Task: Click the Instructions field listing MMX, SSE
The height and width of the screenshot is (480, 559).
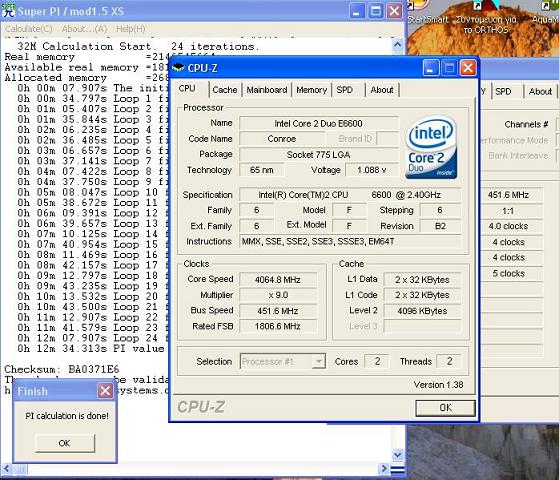Action: [350, 241]
